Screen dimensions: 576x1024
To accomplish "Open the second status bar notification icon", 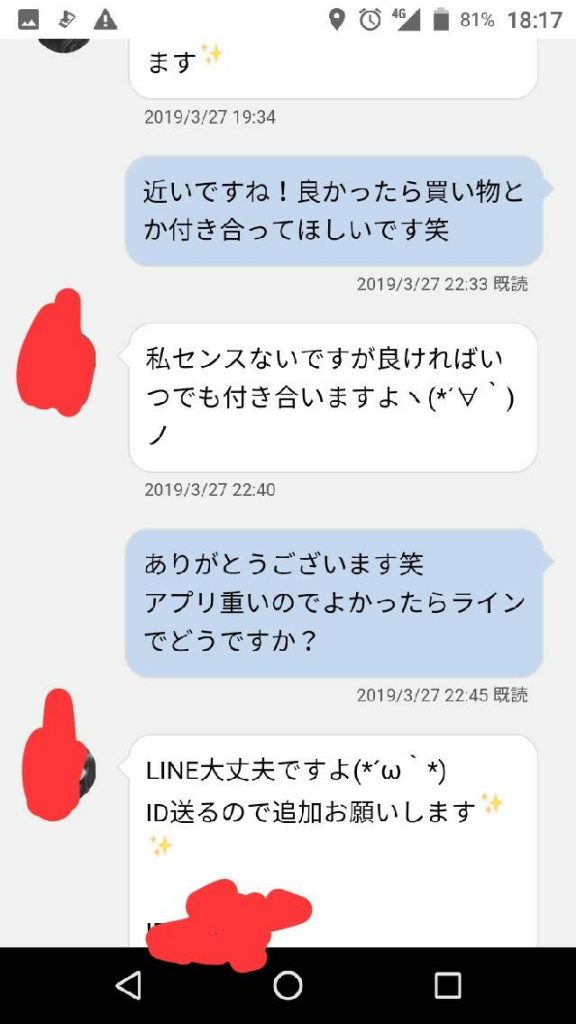I will click(66, 20).
